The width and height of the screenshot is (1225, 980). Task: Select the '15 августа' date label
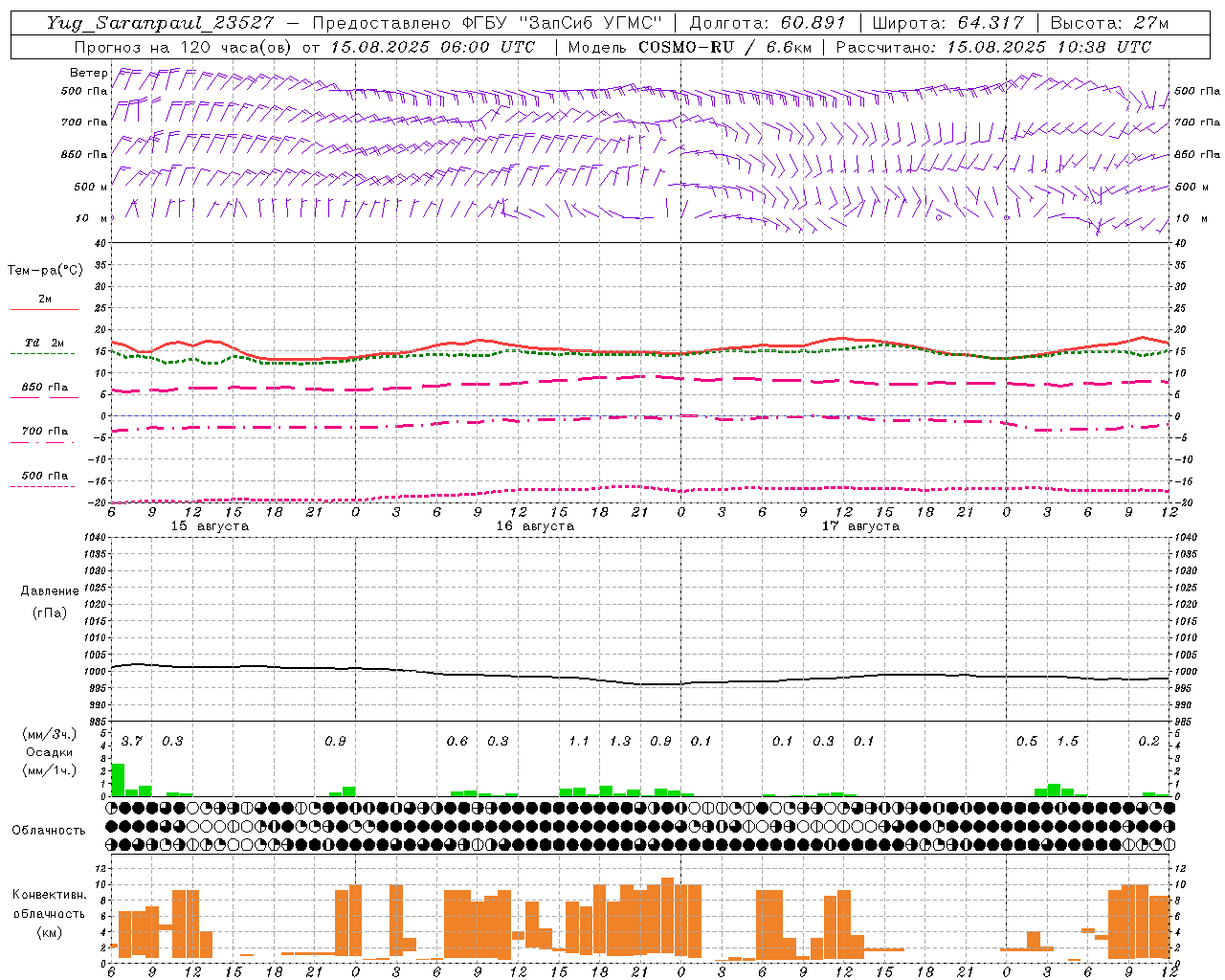(210, 526)
